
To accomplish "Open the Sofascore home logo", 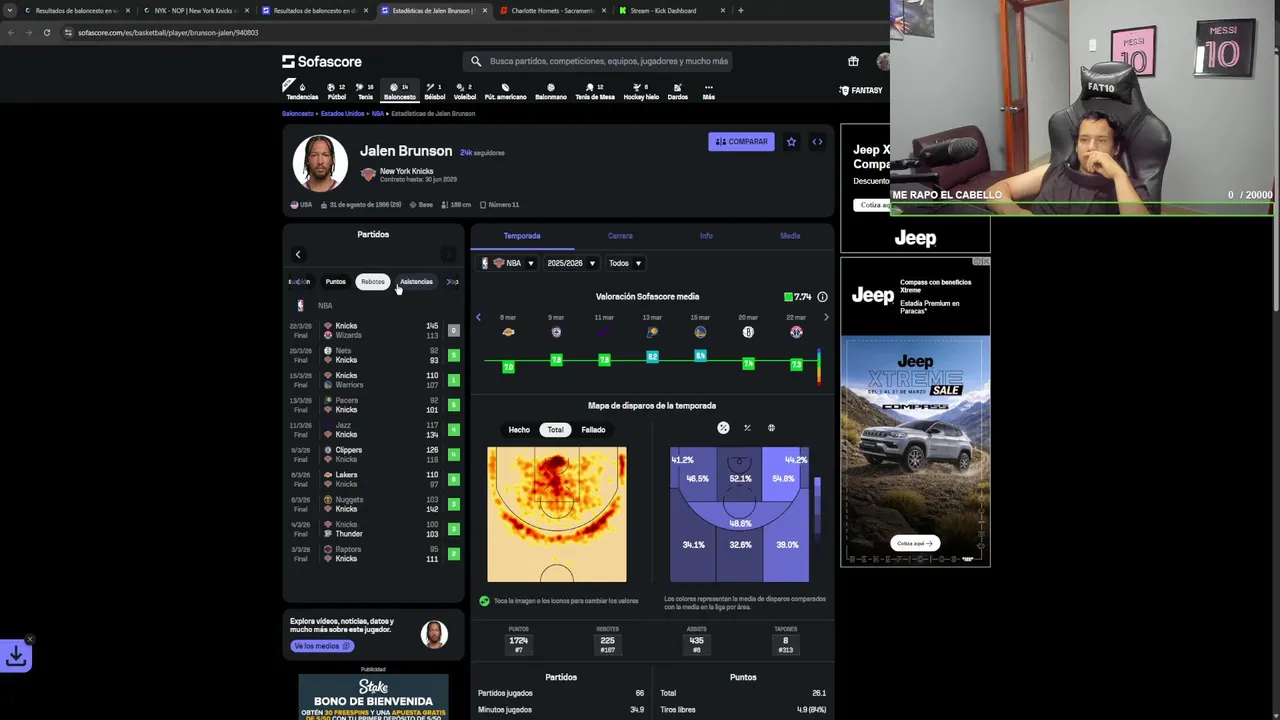I will click(322, 61).
